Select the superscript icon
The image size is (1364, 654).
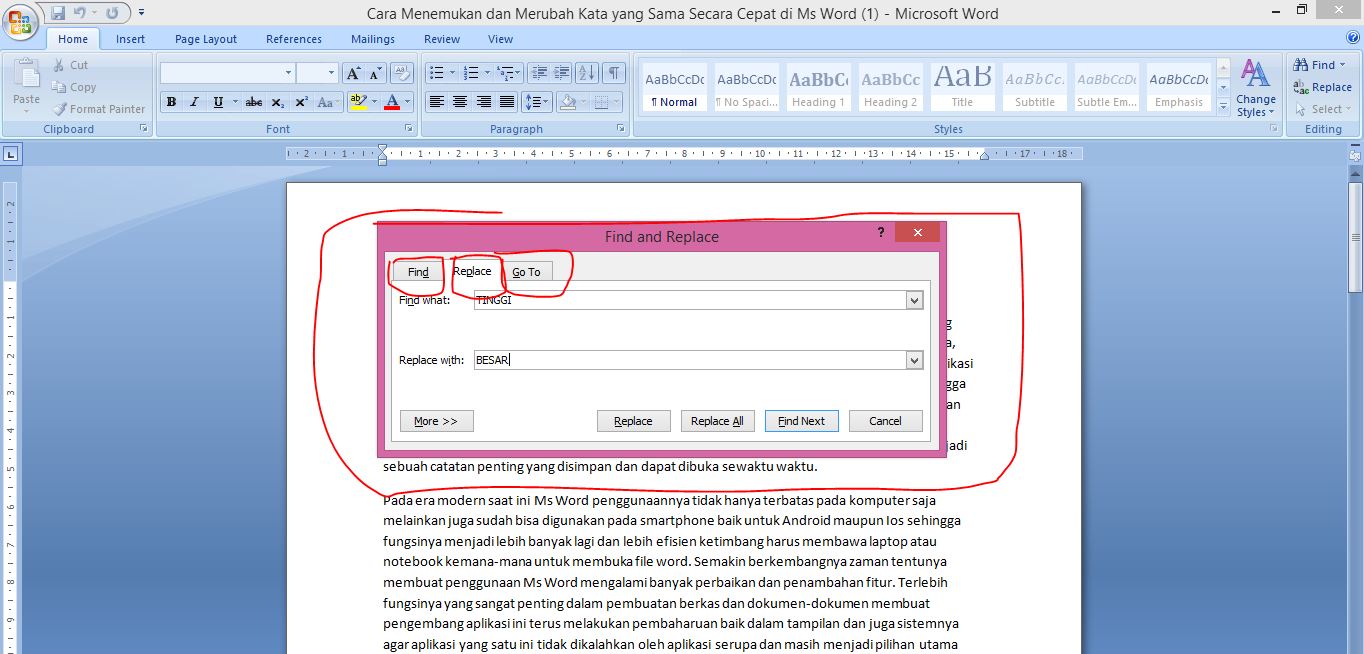tap(300, 101)
